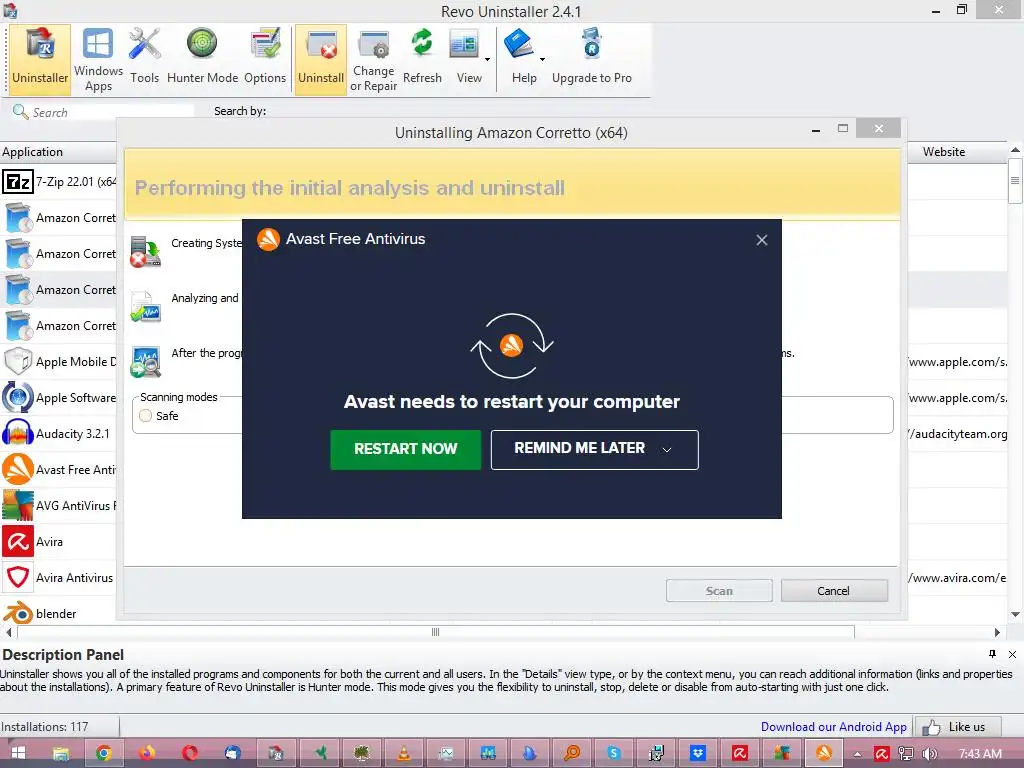Click the Like us button

coord(957,727)
